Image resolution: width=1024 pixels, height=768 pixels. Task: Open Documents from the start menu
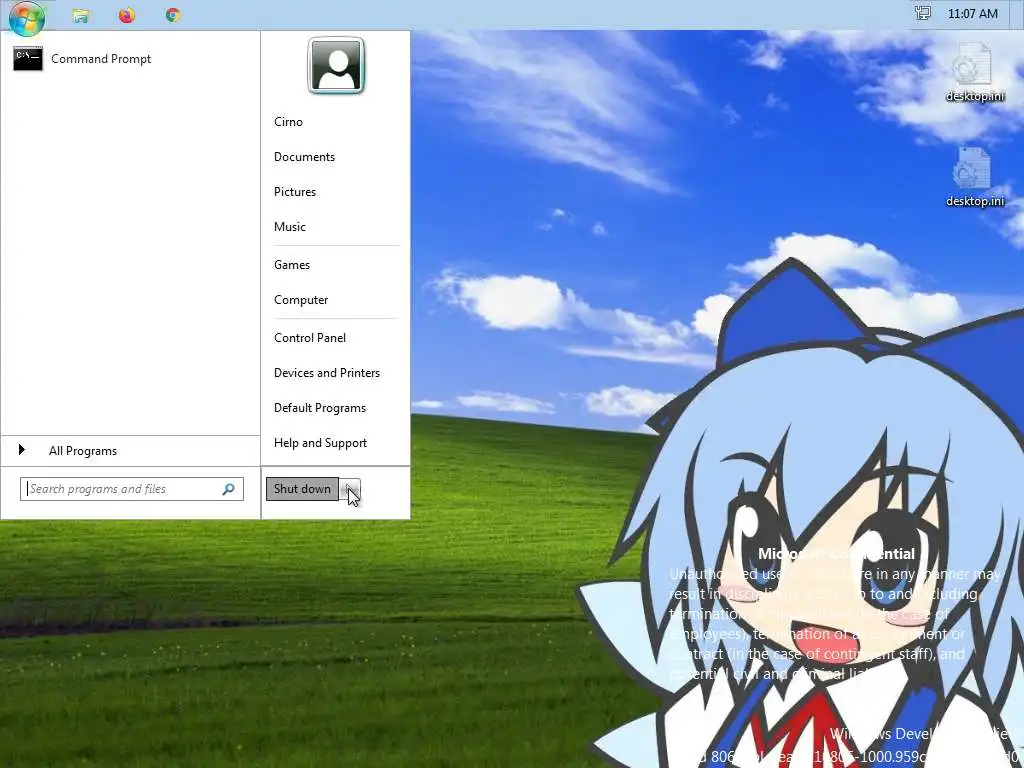pyautogui.click(x=304, y=157)
